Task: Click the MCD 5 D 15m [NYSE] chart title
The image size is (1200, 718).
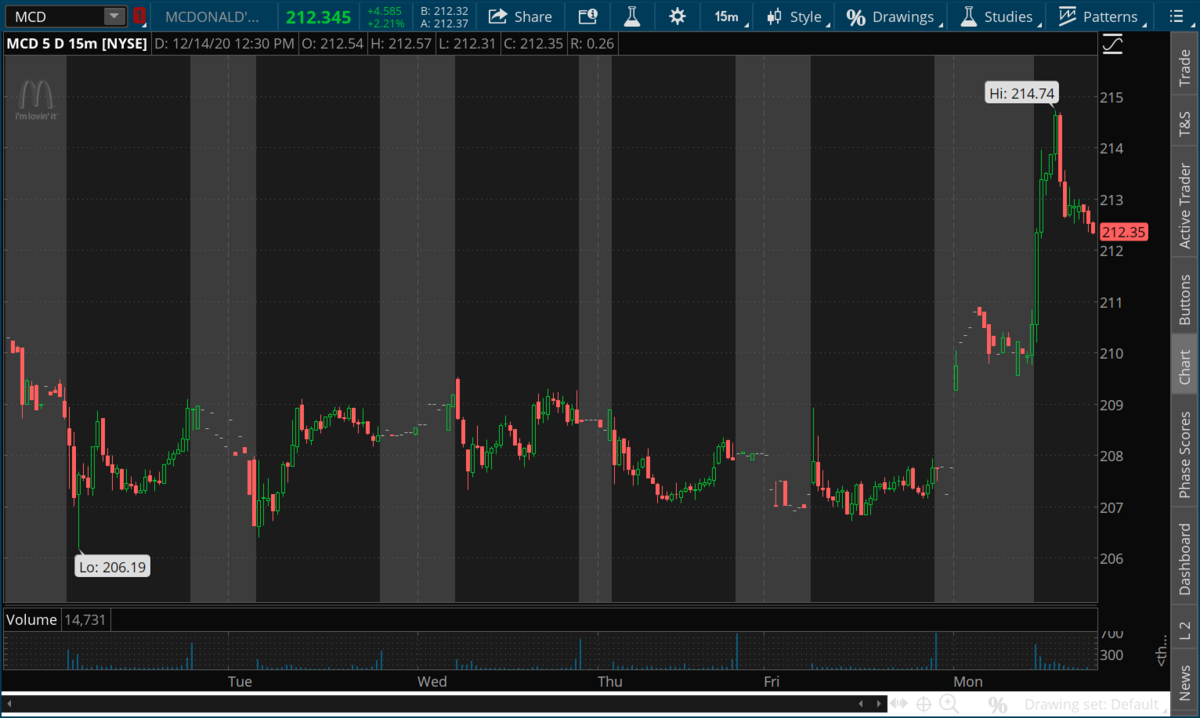Action: pos(77,44)
